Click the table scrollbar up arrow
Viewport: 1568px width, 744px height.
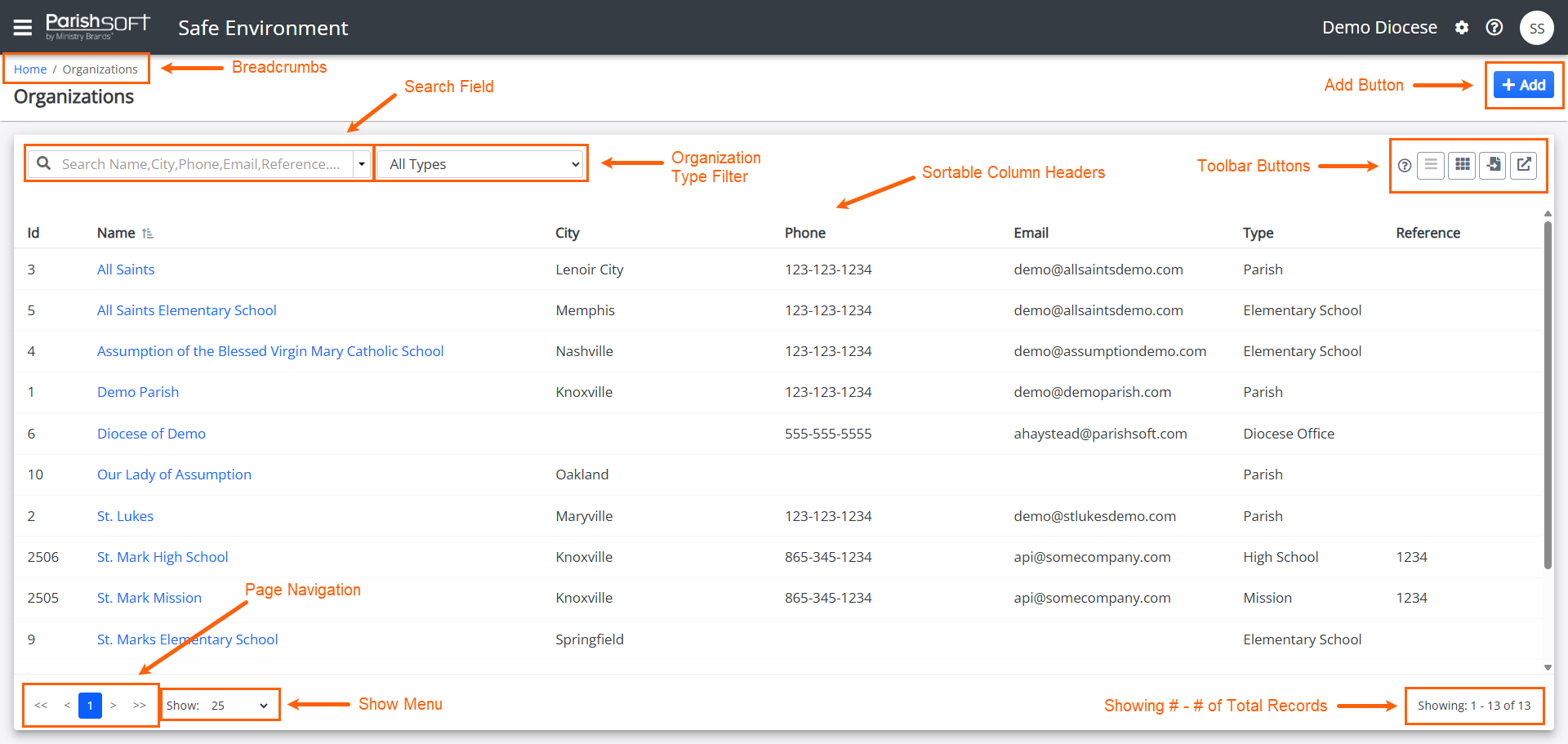pyautogui.click(x=1548, y=214)
